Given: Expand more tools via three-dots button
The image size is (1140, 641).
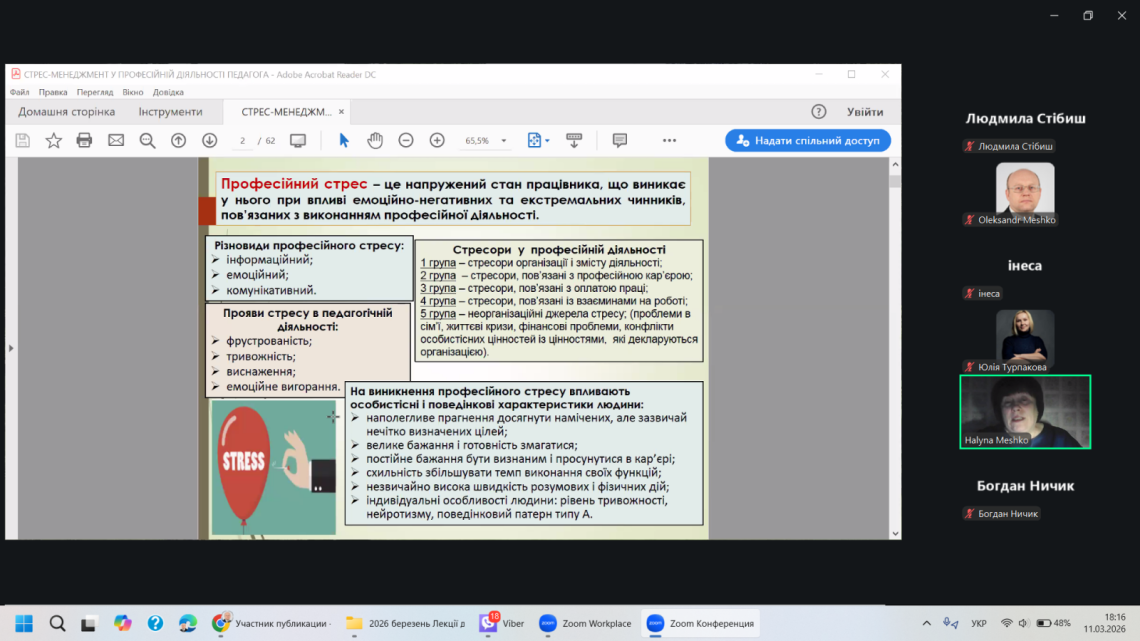Looking at the screenshot, I should (669, 141).
